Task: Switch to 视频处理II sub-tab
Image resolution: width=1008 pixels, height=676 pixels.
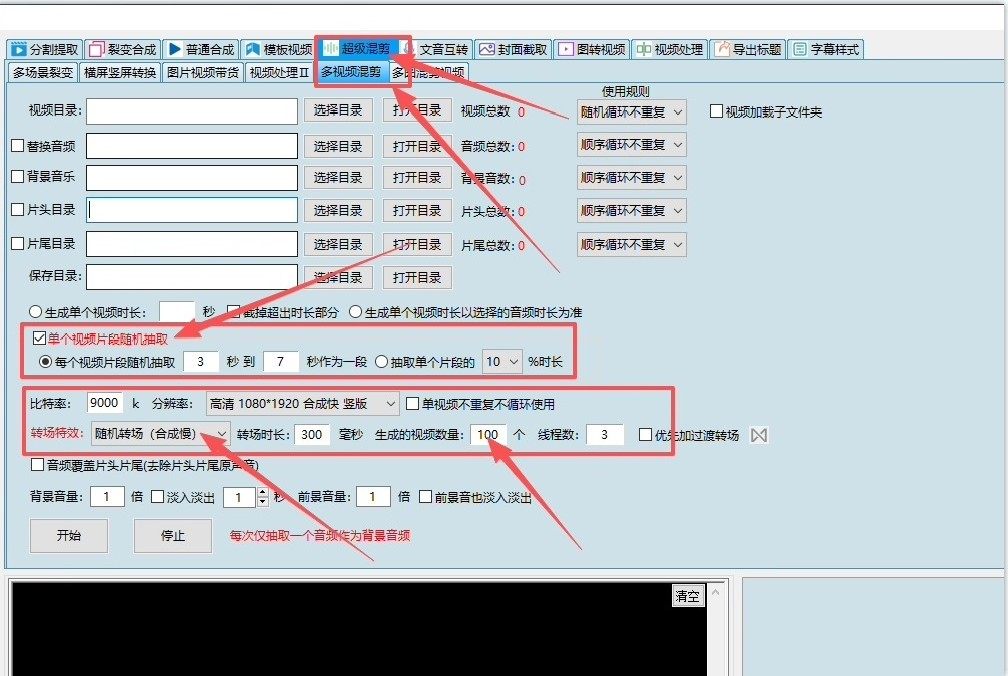Action: point(279,73)
